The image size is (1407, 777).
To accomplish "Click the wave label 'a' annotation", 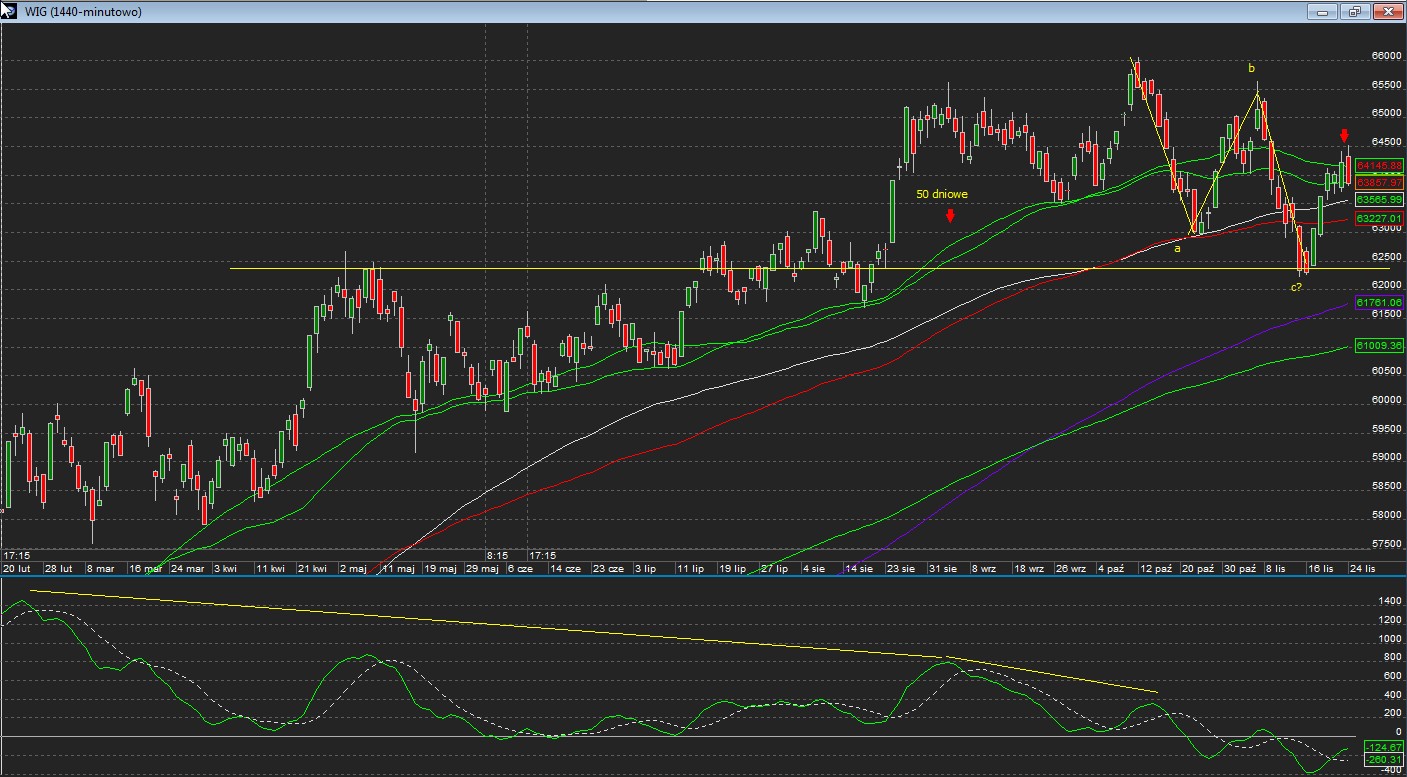I will click(x=1177, y=248).
